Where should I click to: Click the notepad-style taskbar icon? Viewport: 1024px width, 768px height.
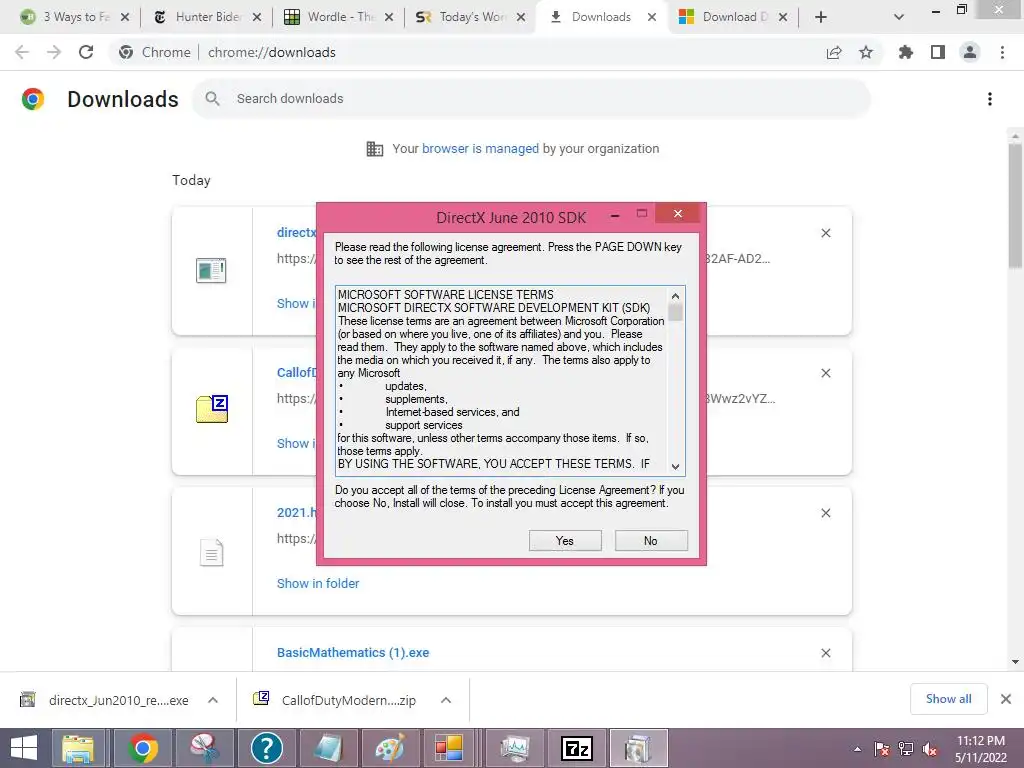(x=328, y=748)
